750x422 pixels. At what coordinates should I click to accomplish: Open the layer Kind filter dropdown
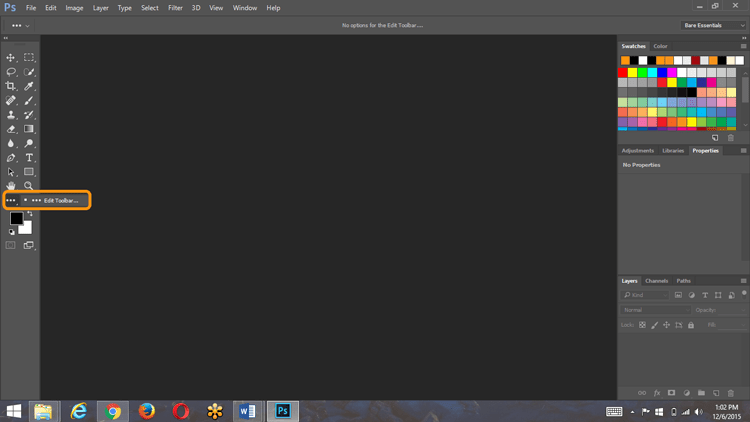pos(644,295)
